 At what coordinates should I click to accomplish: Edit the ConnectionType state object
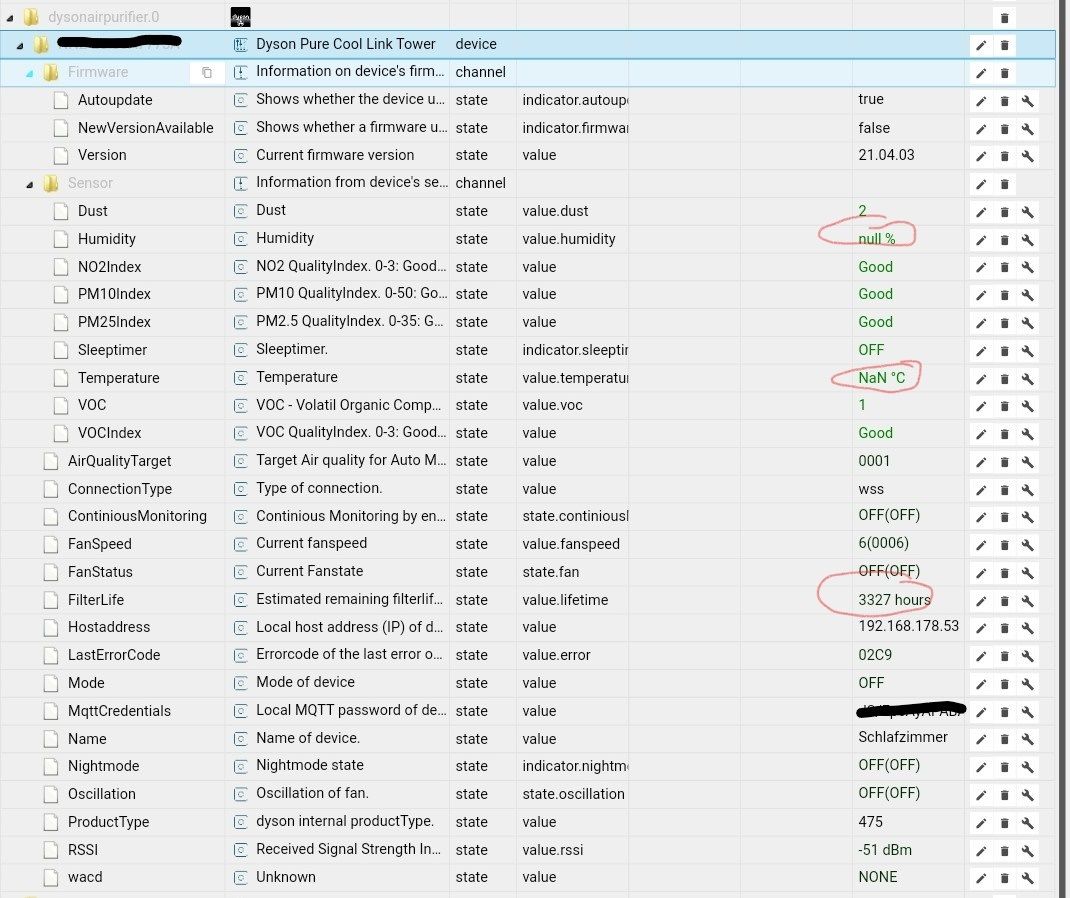(981, 490)
